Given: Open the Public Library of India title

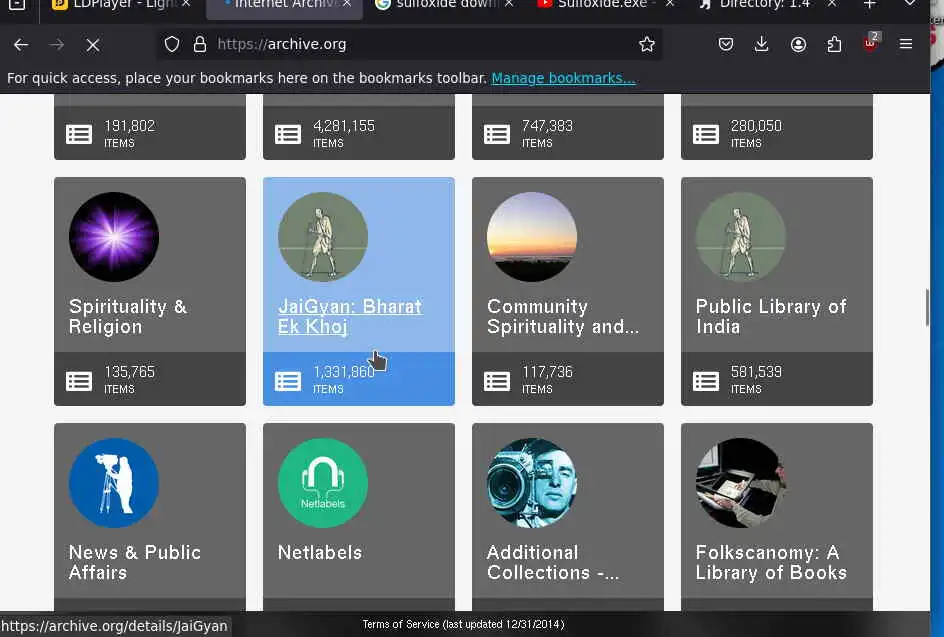Looking at the screenshot, I should 771,316.
